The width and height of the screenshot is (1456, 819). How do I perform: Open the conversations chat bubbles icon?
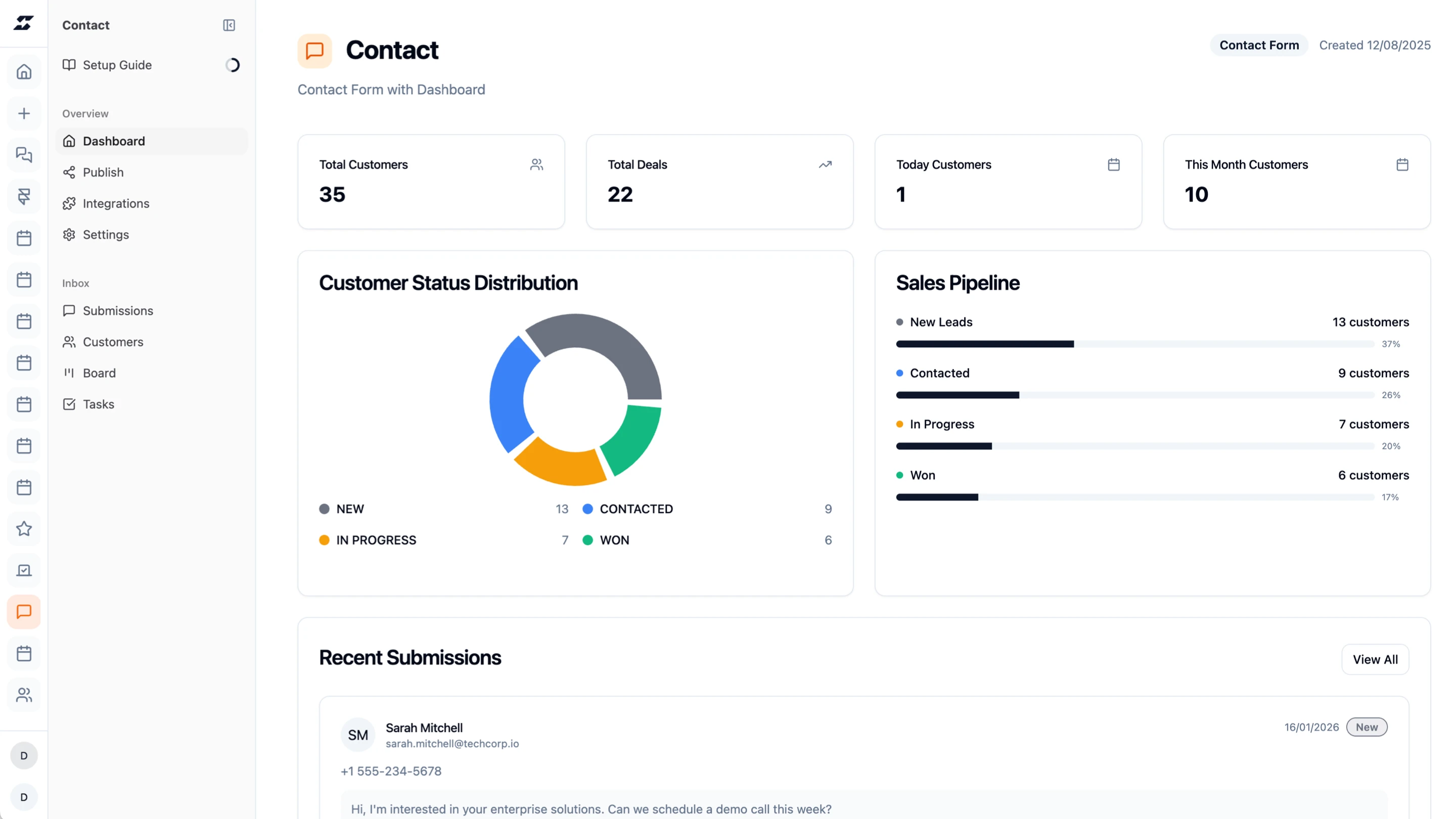[24, 155]
